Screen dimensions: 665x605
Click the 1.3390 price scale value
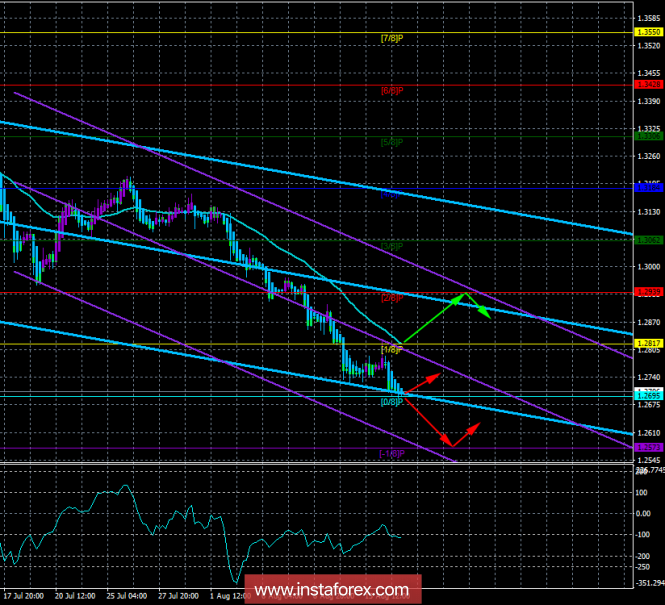(649, 101)
